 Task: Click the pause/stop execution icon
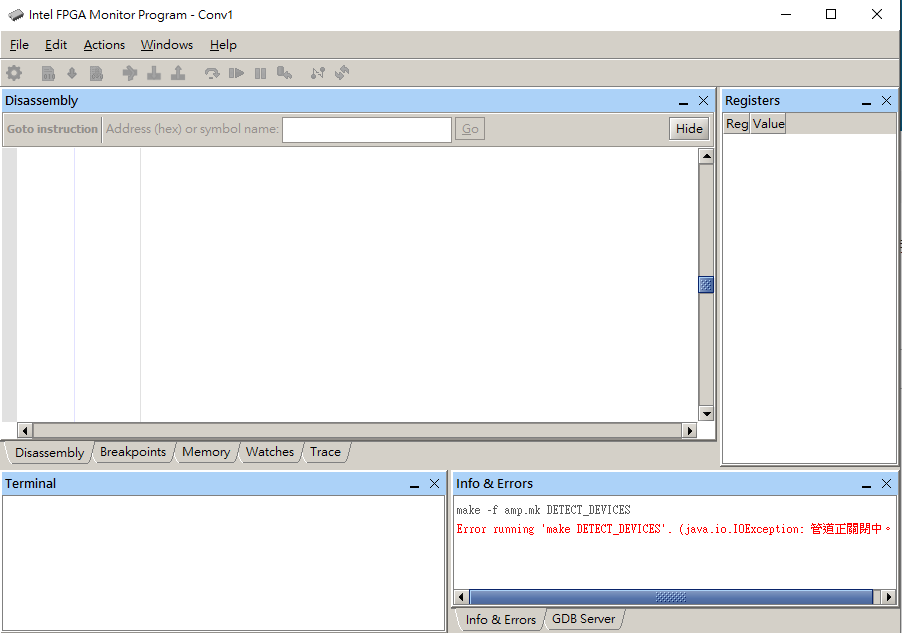[261, 73]
